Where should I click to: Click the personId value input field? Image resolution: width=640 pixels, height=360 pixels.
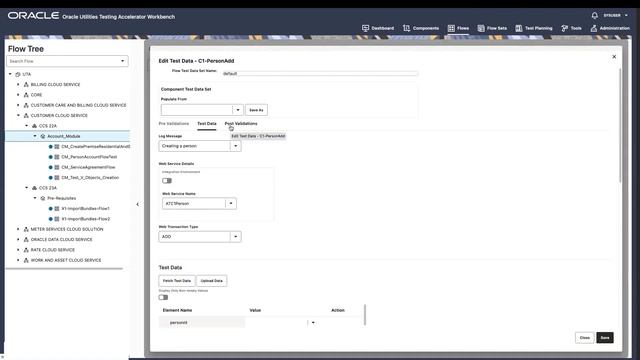tap(276, 322)
